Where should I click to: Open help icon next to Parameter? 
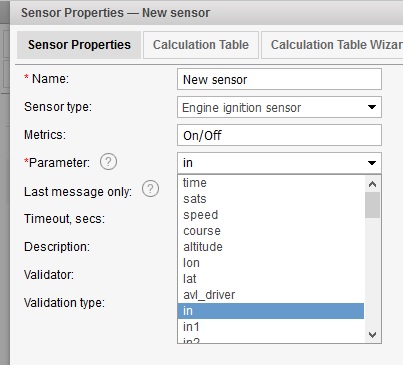click(108, 162)
